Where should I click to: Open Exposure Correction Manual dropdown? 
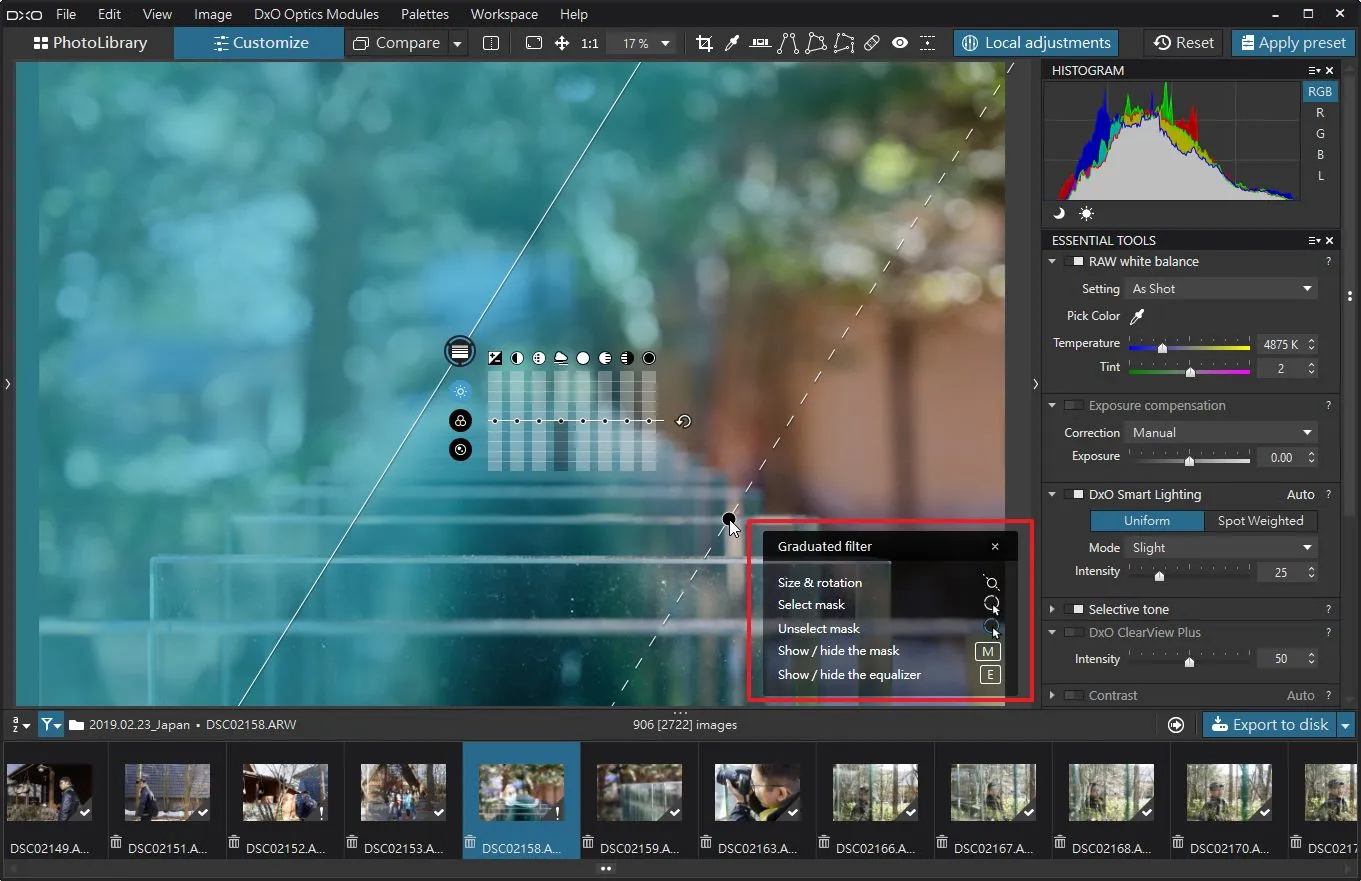click(x=1222, y=433)
